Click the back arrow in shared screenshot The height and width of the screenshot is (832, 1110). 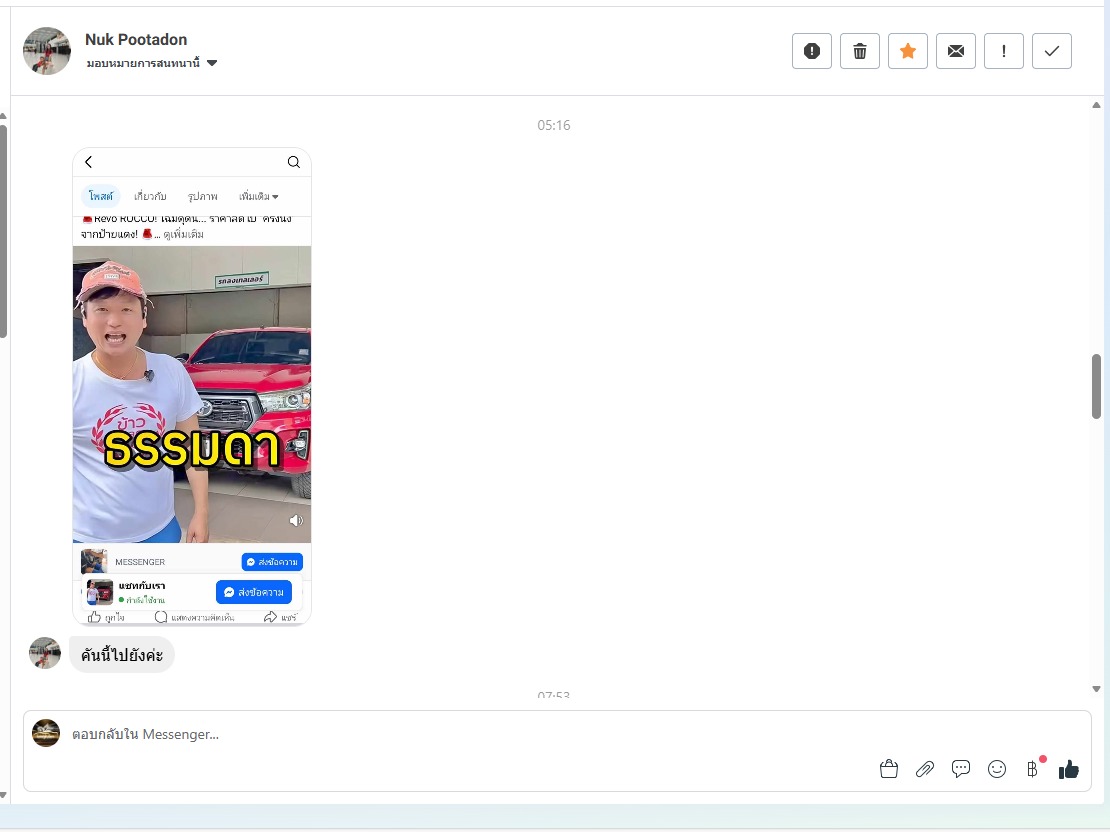click(88, 162)
